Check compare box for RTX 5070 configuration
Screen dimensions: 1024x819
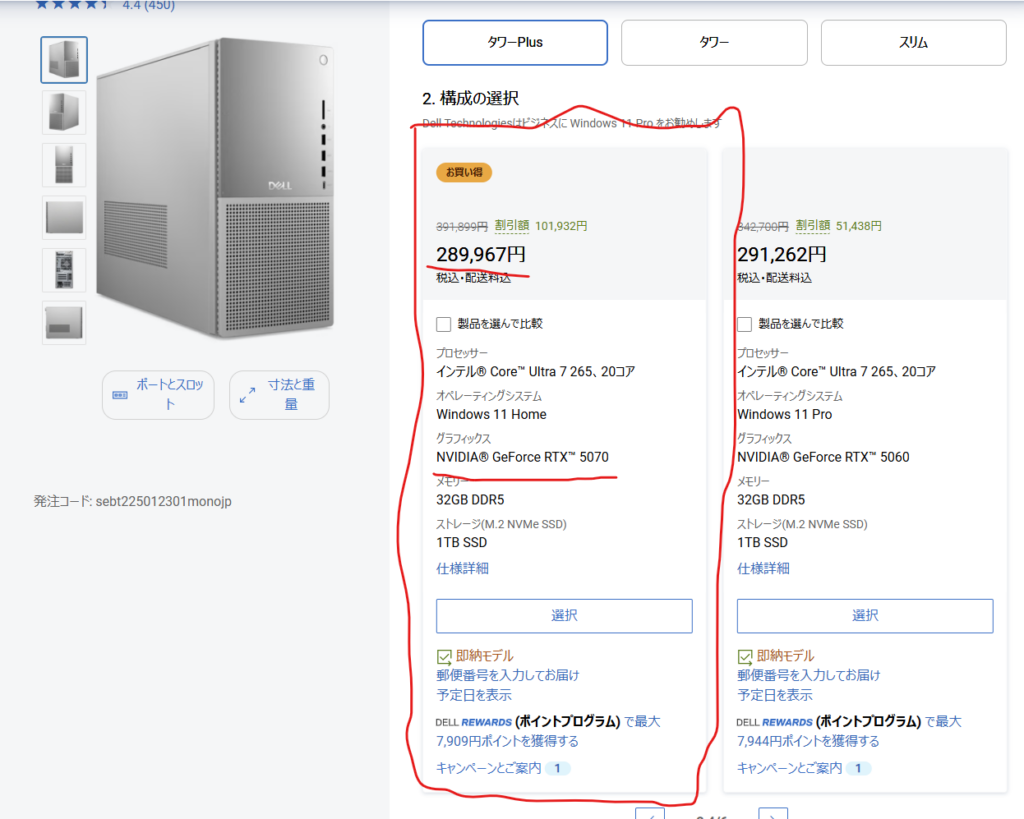pyautogui.click(x=443, y=324)
